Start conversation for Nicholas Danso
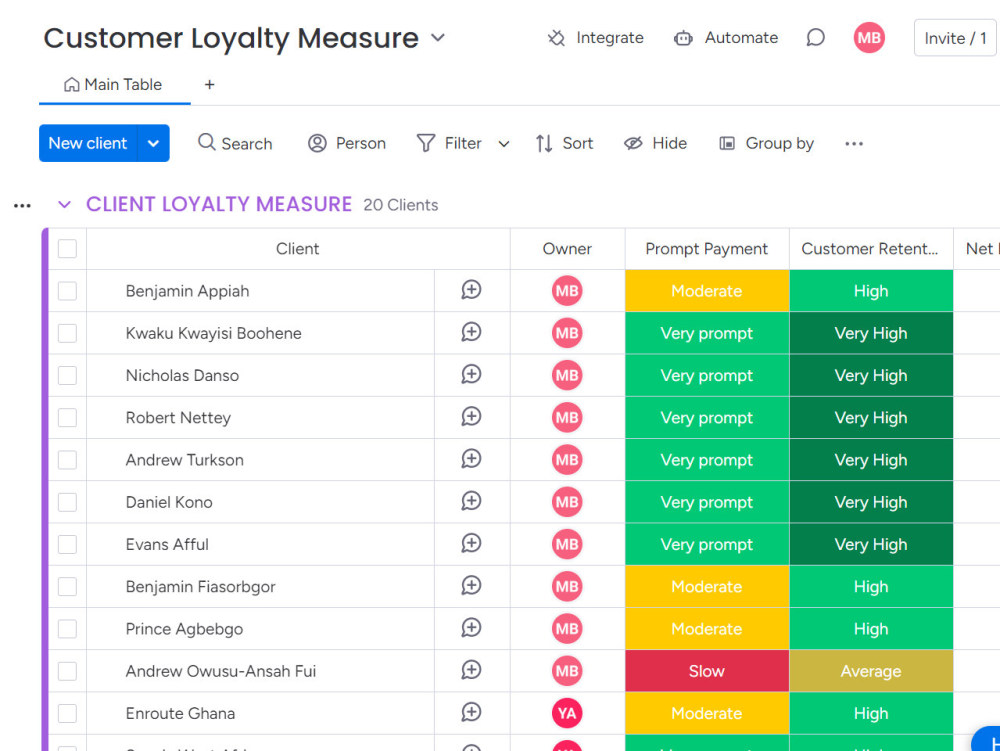 click(471, 374)
